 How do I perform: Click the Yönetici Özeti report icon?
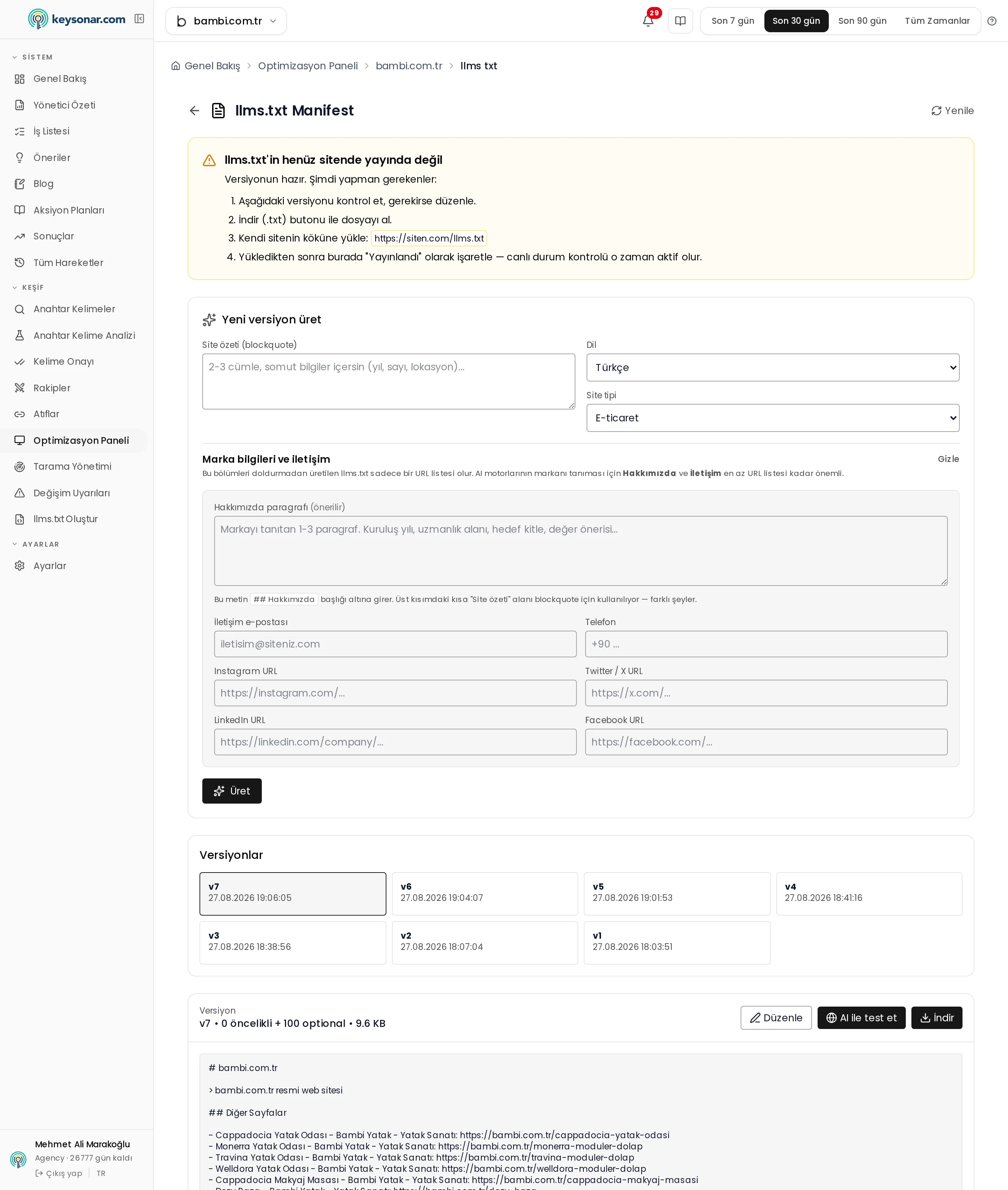[x=20, y=105]
